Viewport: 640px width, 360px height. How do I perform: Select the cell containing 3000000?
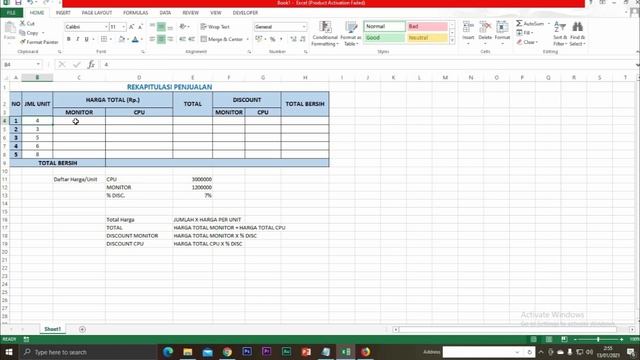pos(193,179)
